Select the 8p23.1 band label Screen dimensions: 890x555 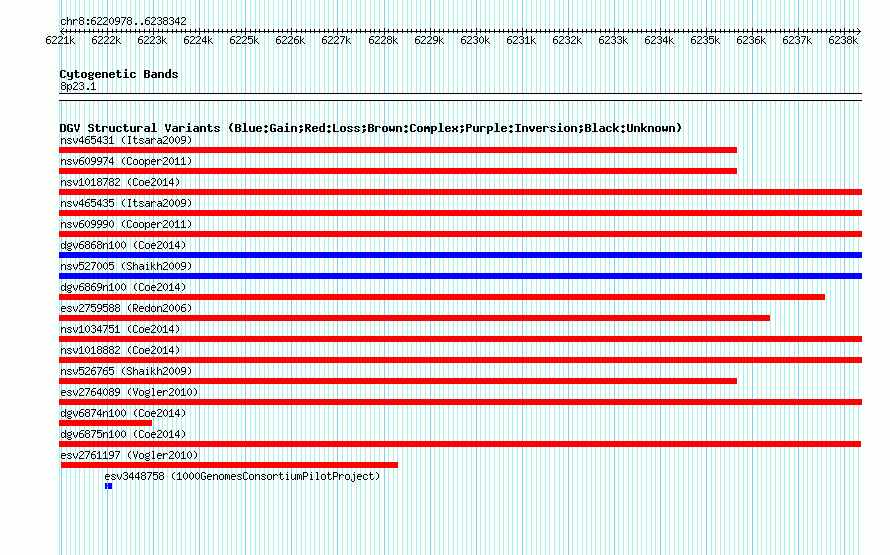pos(78,86)
